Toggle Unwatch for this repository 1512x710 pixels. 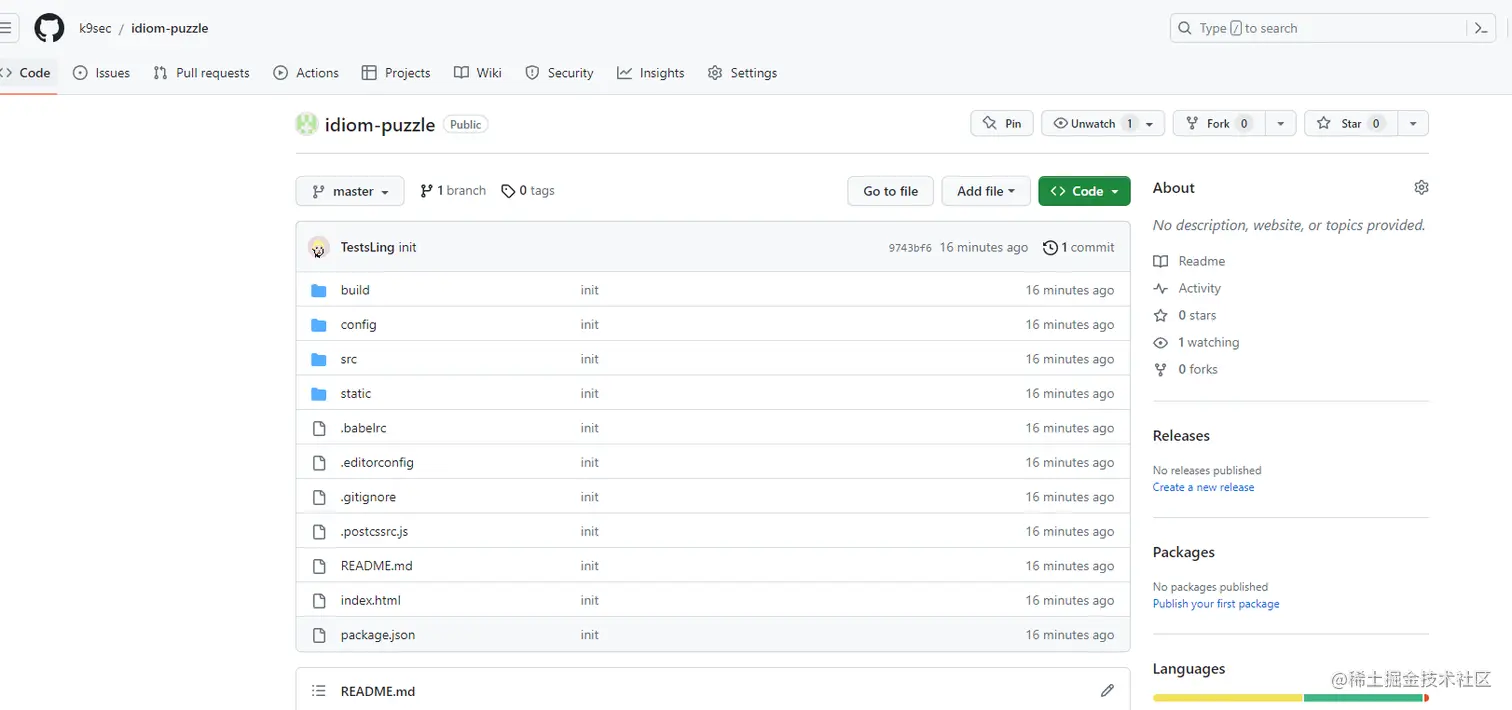[x=1103, y=124]
